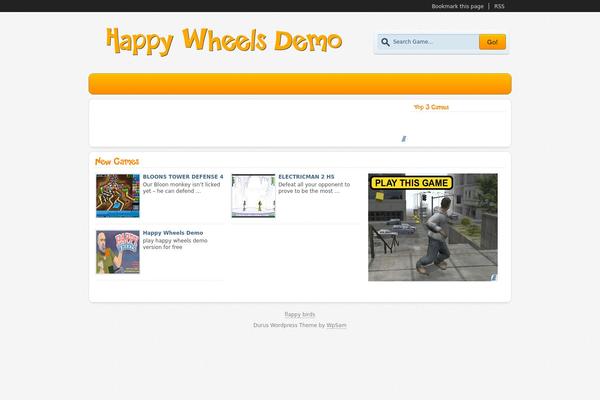This screenshot has height=400, width=600.
Task: Click the orange navigation bar
Action: tap(300, 83)
